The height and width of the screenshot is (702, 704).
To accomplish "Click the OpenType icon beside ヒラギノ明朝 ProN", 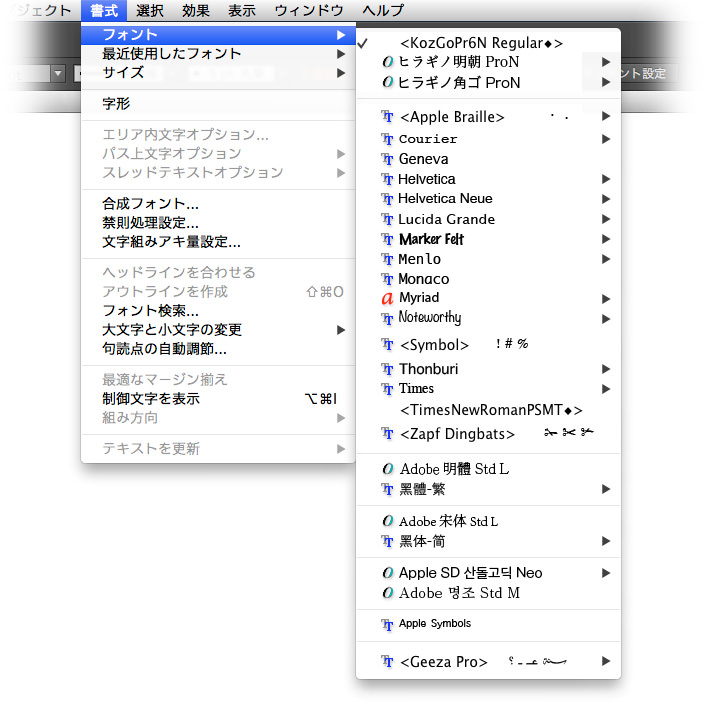I will click(x=387, y=62).
